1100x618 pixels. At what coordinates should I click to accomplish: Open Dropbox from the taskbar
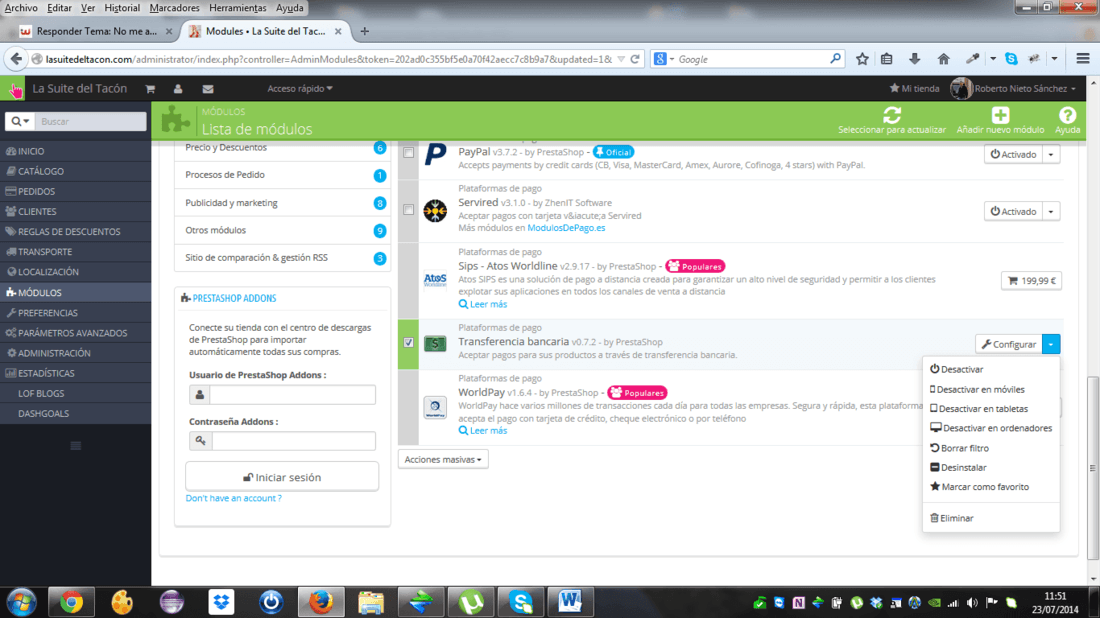pos(221,602)
